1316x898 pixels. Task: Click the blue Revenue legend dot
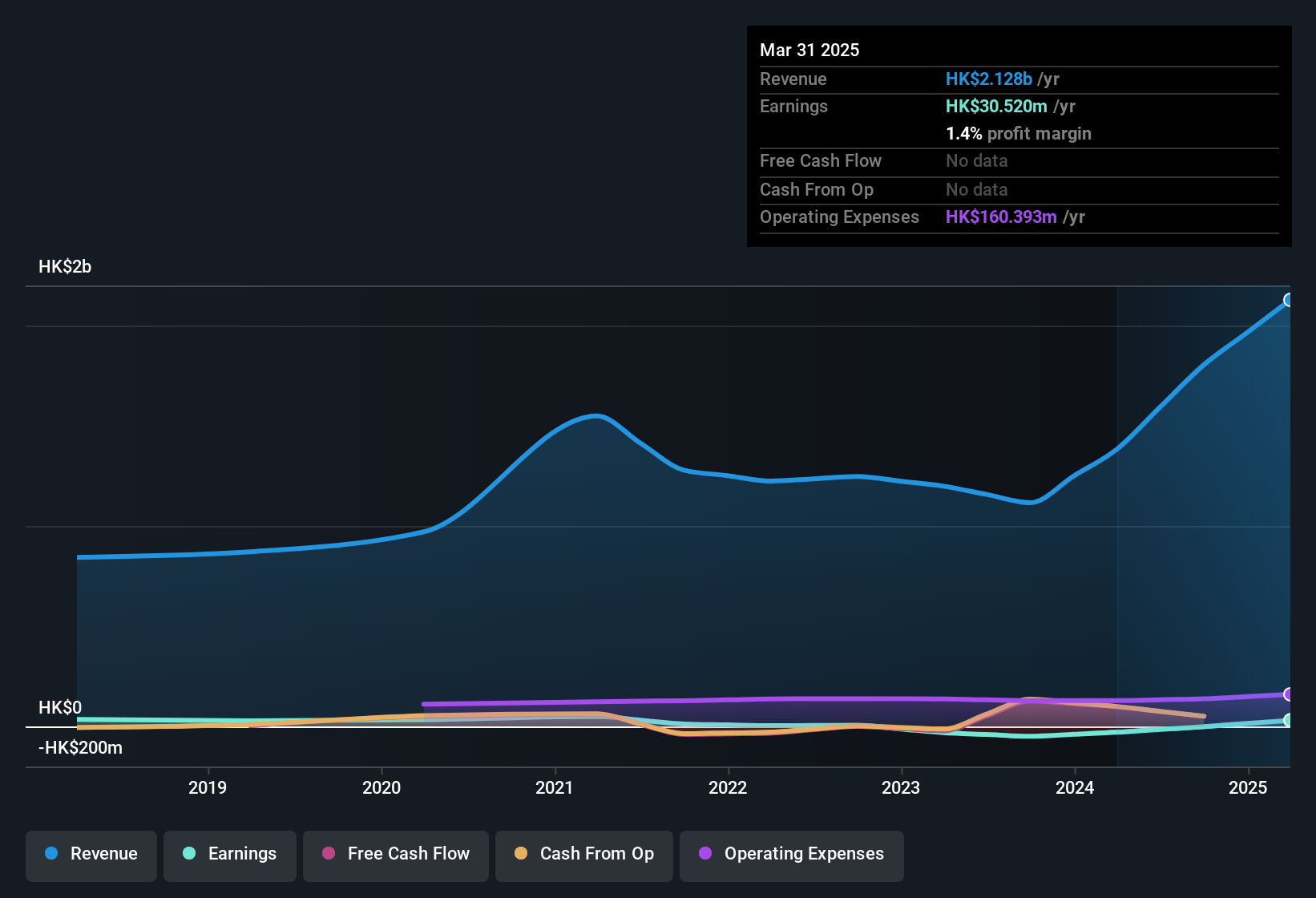(51, 853)
